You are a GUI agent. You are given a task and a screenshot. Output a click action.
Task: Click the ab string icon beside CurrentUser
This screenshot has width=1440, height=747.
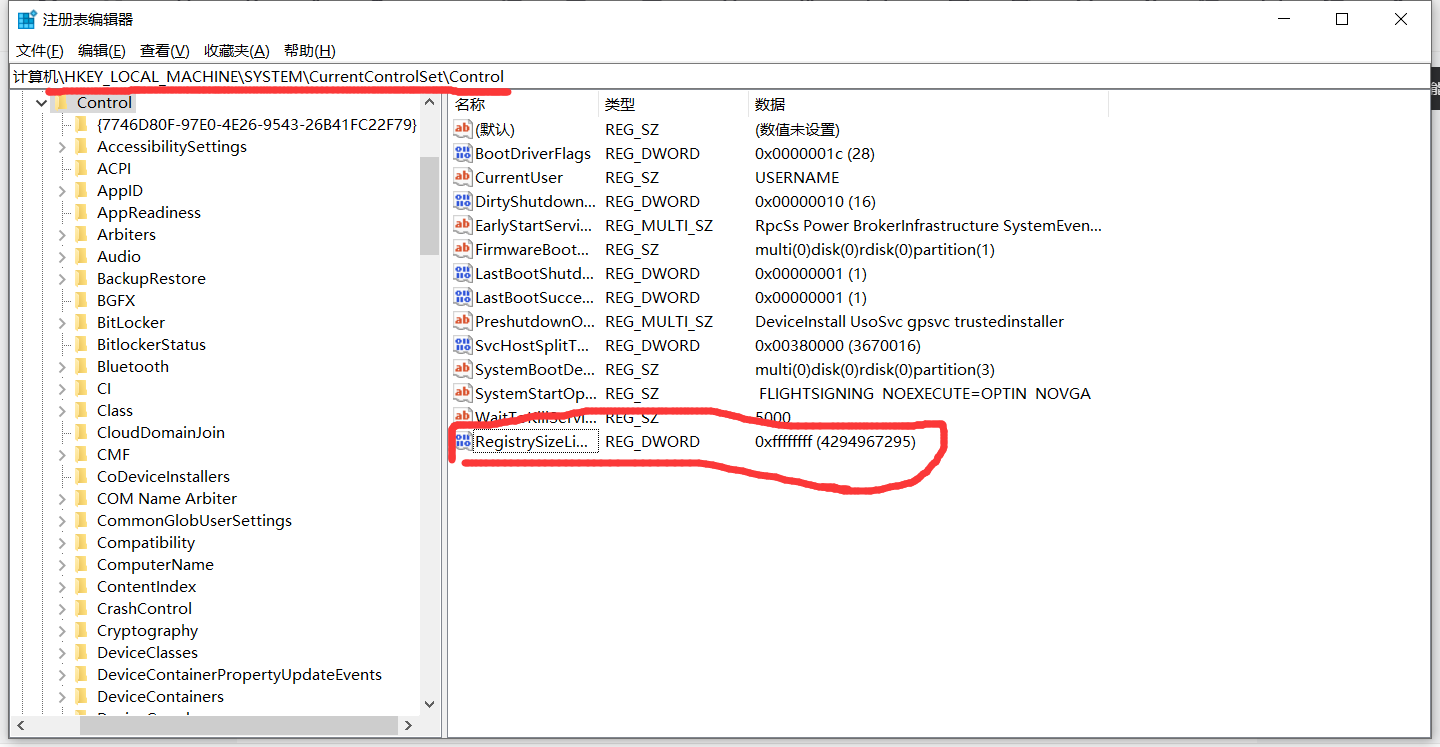coord(463,177)
